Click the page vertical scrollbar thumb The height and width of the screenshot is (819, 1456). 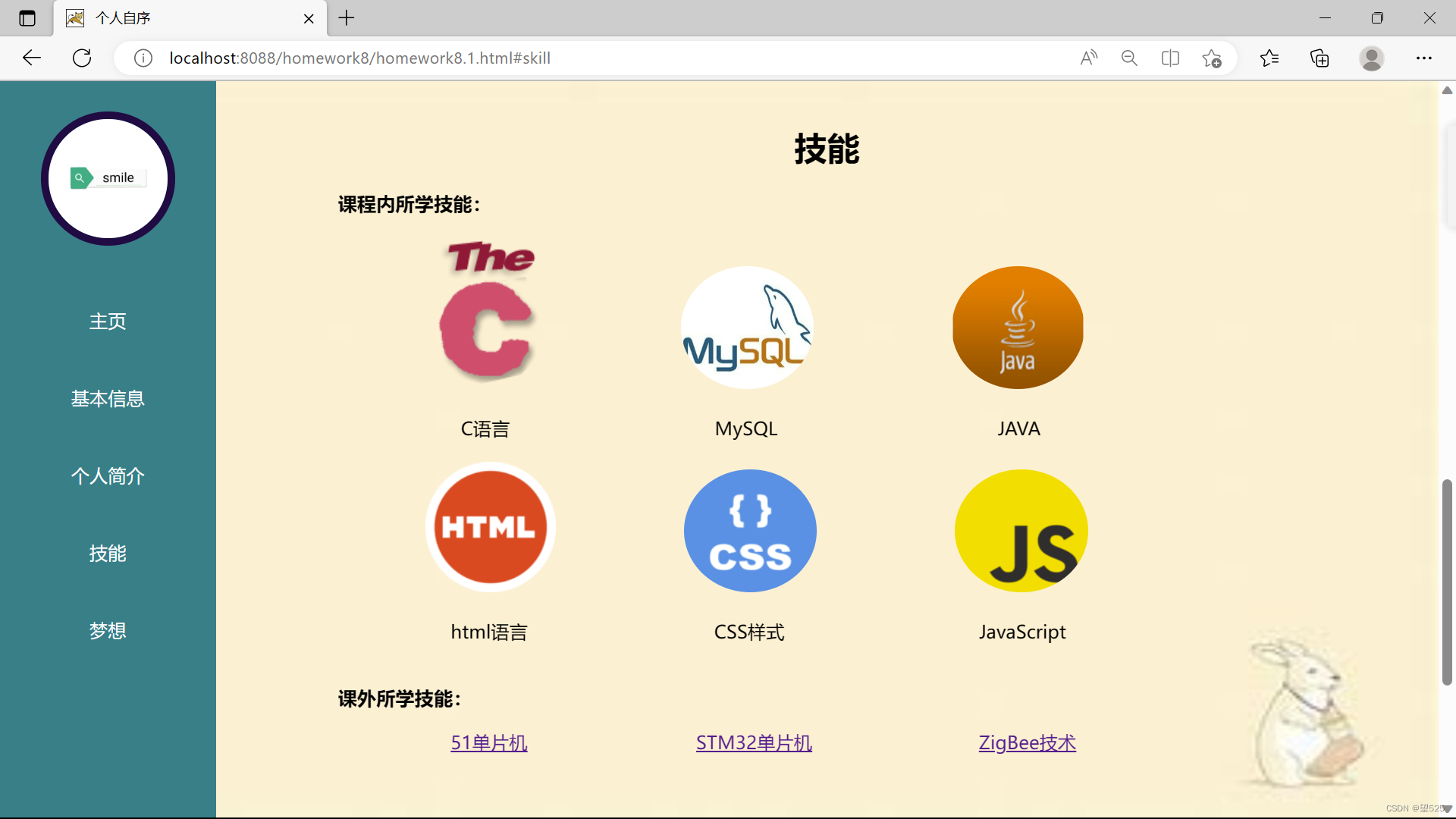point(1447,582)
